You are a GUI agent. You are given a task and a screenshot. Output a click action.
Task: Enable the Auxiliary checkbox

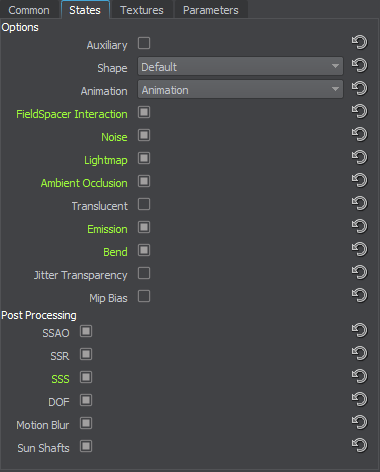pos(144,43)
